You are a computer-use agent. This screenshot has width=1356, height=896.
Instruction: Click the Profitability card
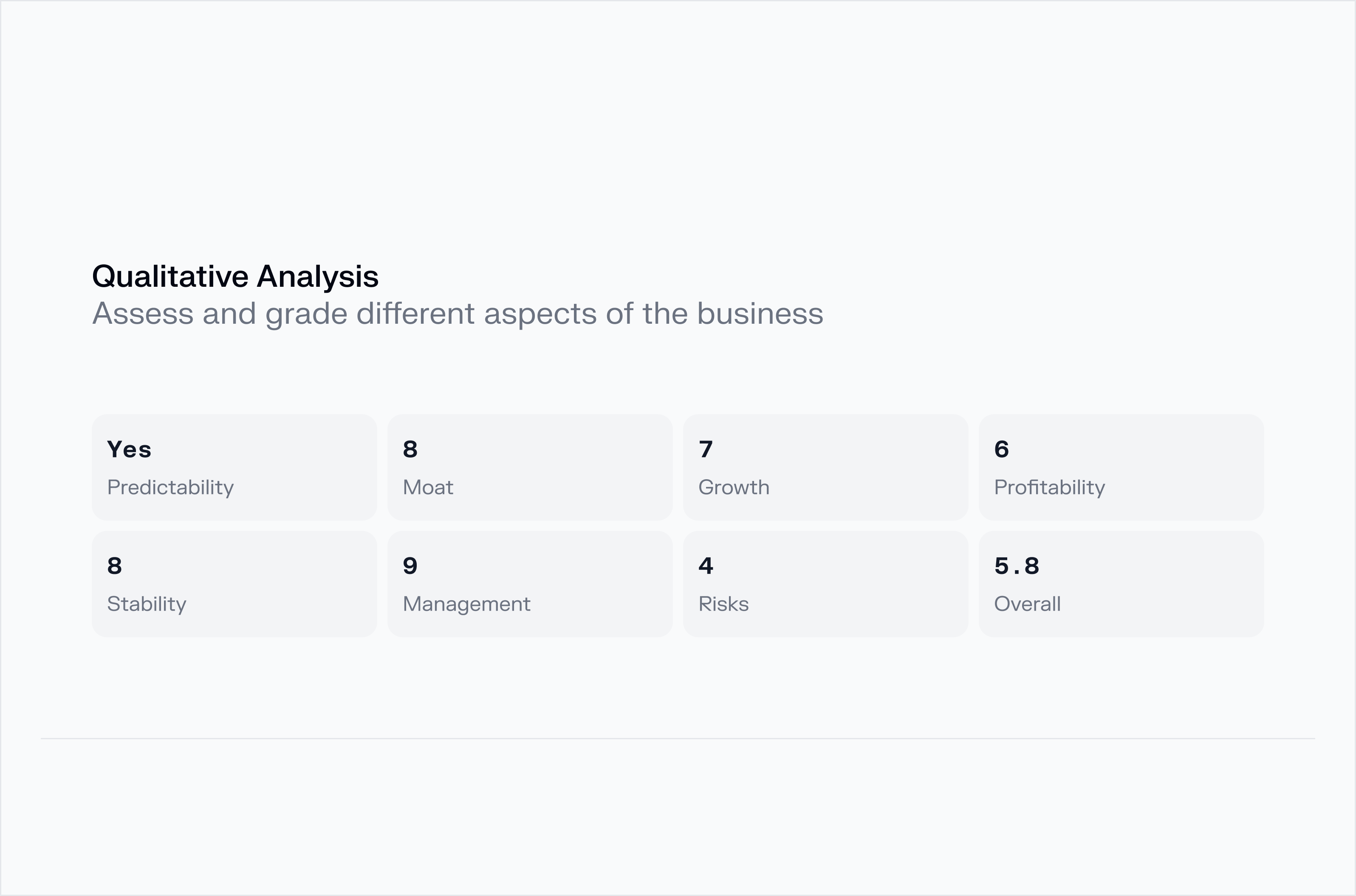[x=1121, y=467]
